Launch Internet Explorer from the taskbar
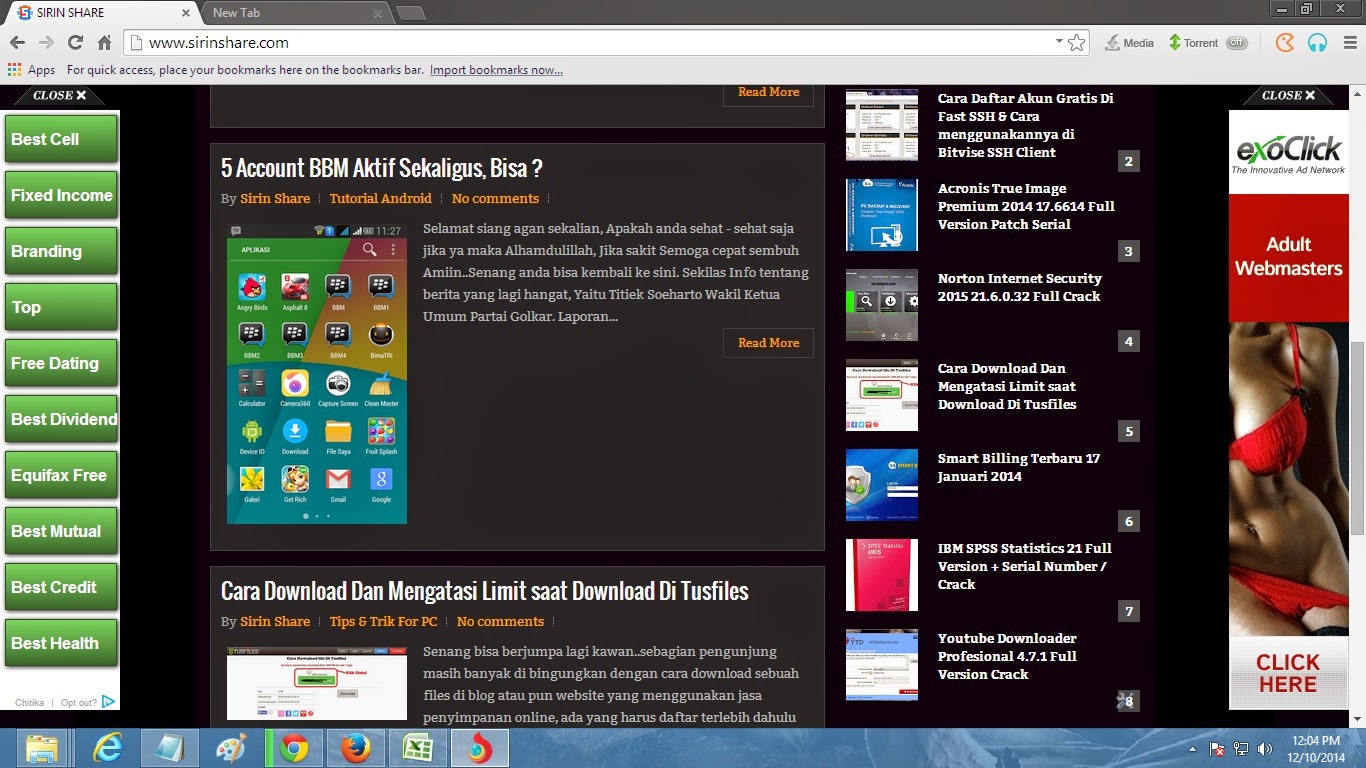Screen dimensions: 1366x768 point(107,748)
